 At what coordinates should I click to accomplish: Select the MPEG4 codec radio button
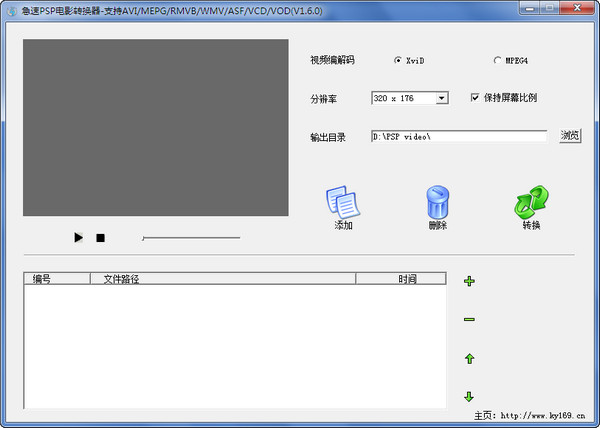(x=498, y=61)
